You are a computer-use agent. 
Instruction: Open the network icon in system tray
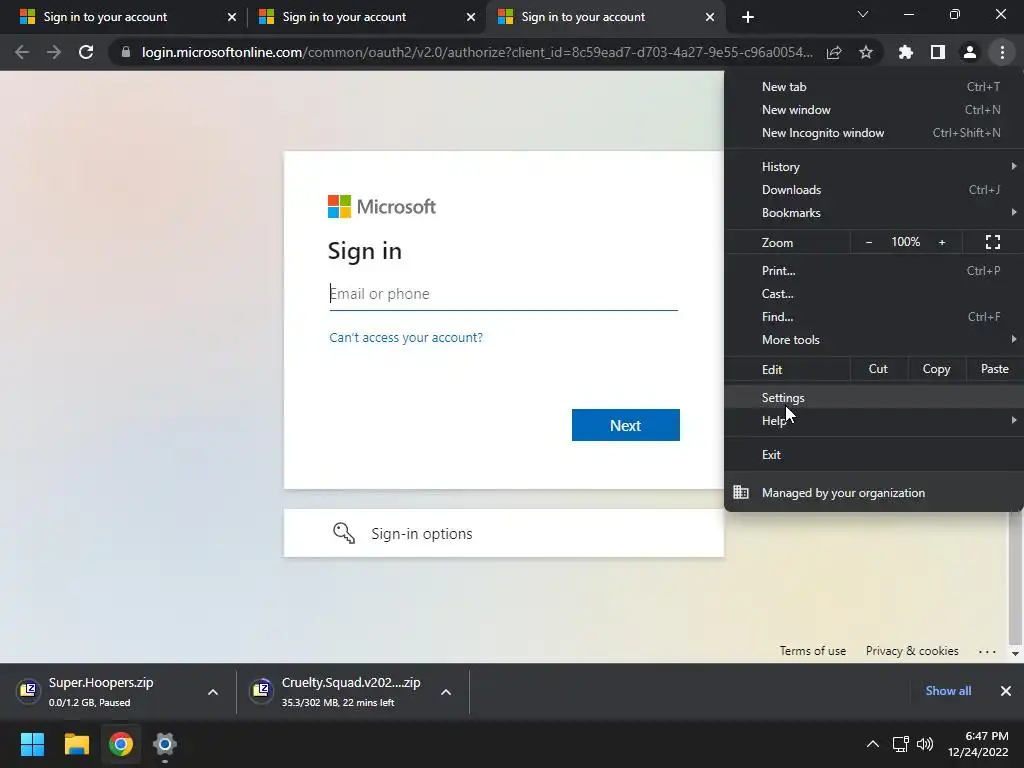click(901, 744)
